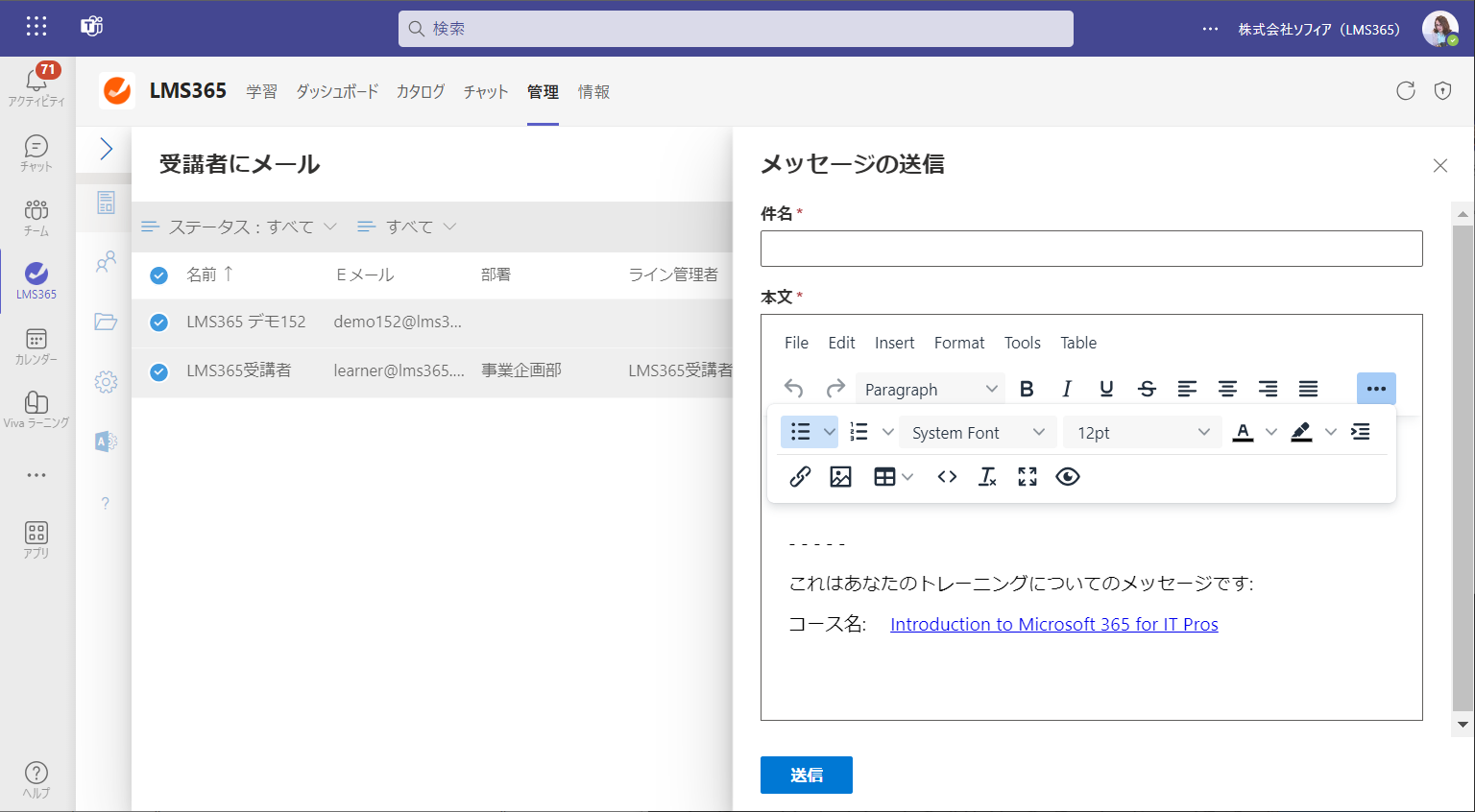The height and width of the screenshot is (812, 1475).
Task: Open the 12pt font size dropdown
Action: 1143,432
